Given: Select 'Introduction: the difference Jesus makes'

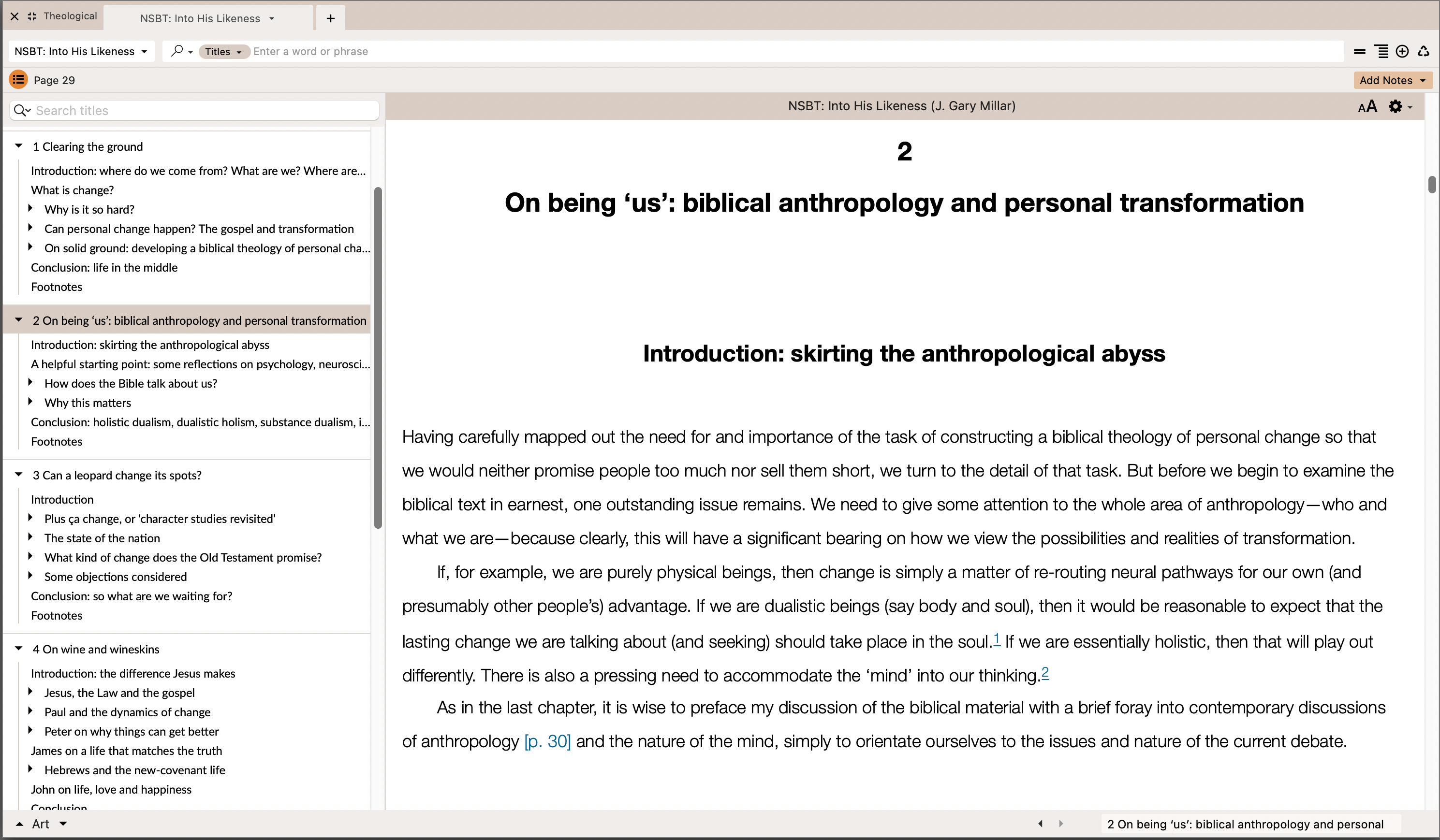Looking at the screenshot, I should point(132,673).
